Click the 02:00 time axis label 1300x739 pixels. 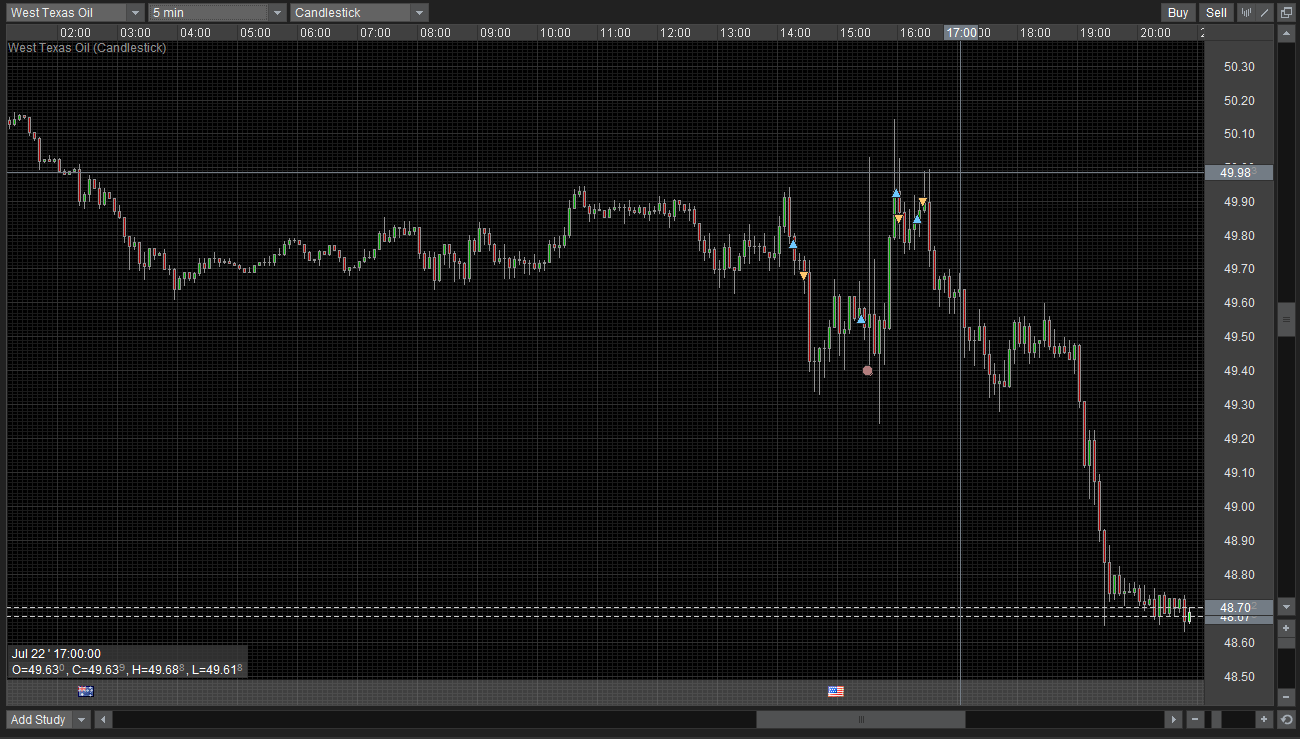[75, 33]
